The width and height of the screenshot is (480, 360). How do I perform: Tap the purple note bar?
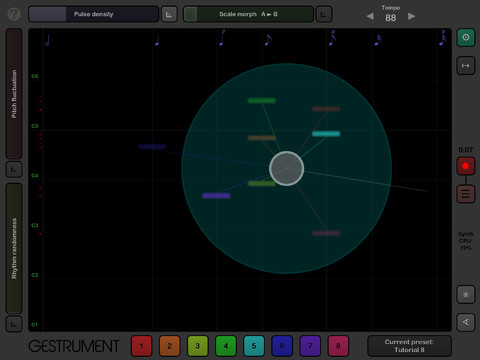[x=216, y=196]
